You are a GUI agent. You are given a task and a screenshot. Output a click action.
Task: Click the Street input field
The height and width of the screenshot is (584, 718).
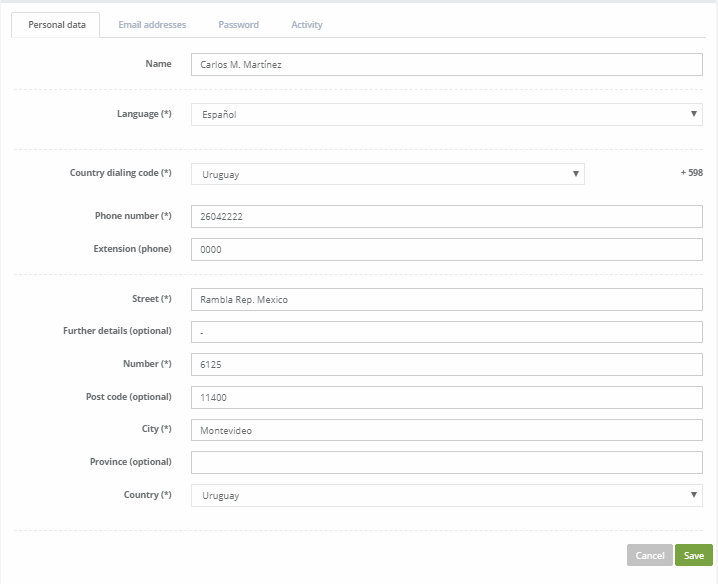[446, 300]
